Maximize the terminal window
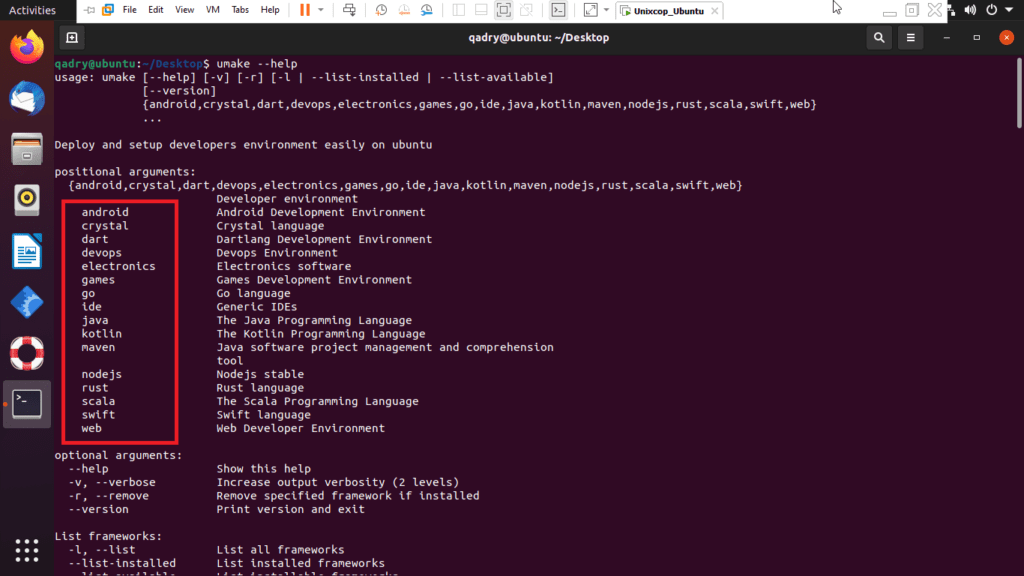 [976, 38]
